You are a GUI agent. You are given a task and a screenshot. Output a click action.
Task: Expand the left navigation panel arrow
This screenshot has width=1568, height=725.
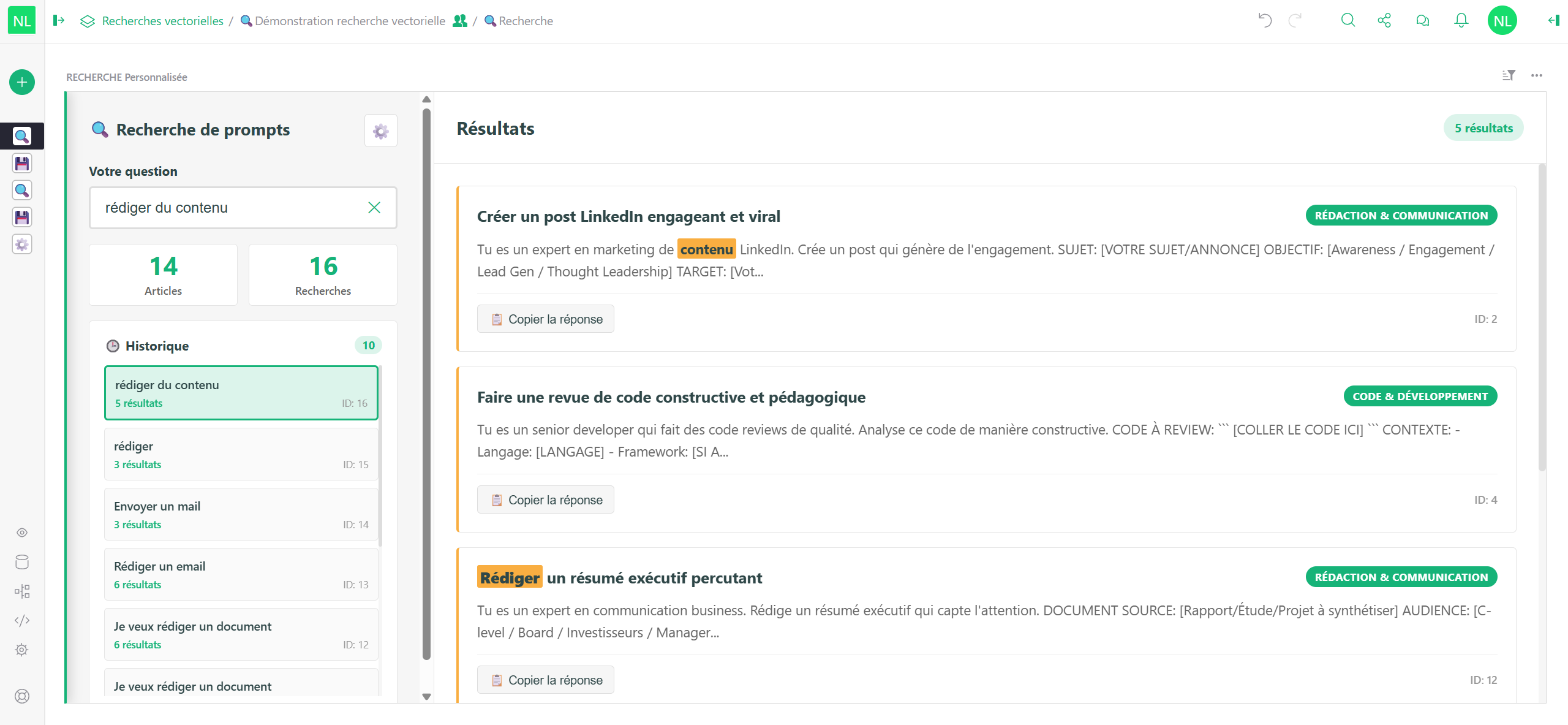click(59, 21)
